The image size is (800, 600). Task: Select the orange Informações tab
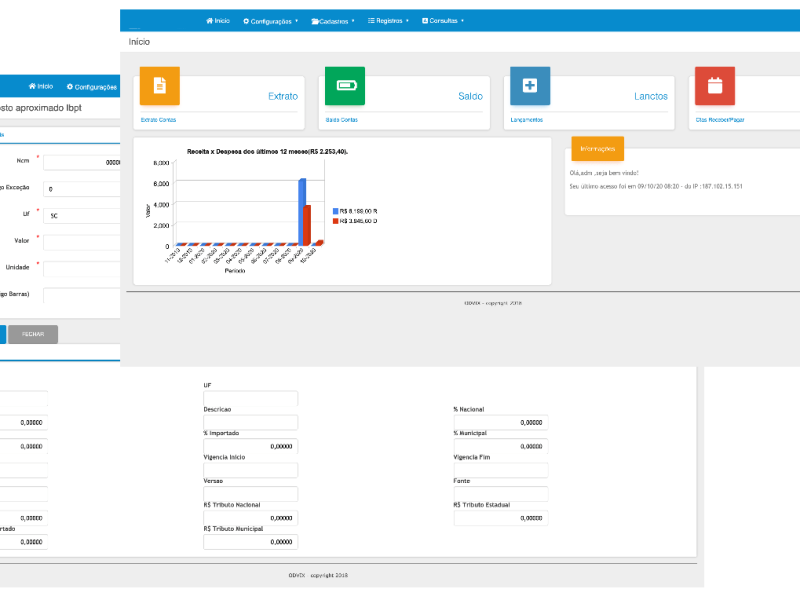click(x=597, y=149)
